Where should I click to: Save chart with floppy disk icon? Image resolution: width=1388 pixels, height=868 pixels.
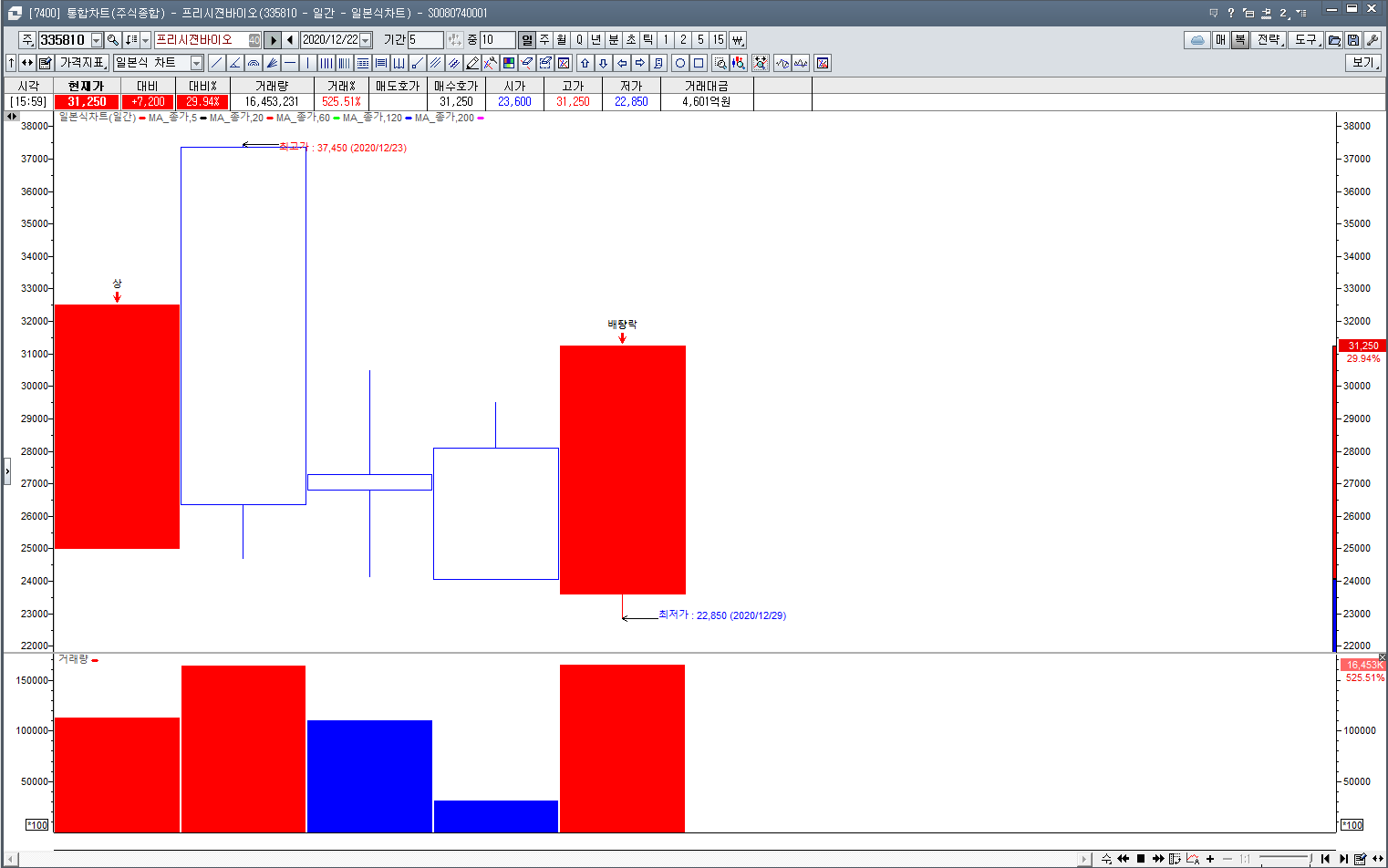(x=1353, y=40)
